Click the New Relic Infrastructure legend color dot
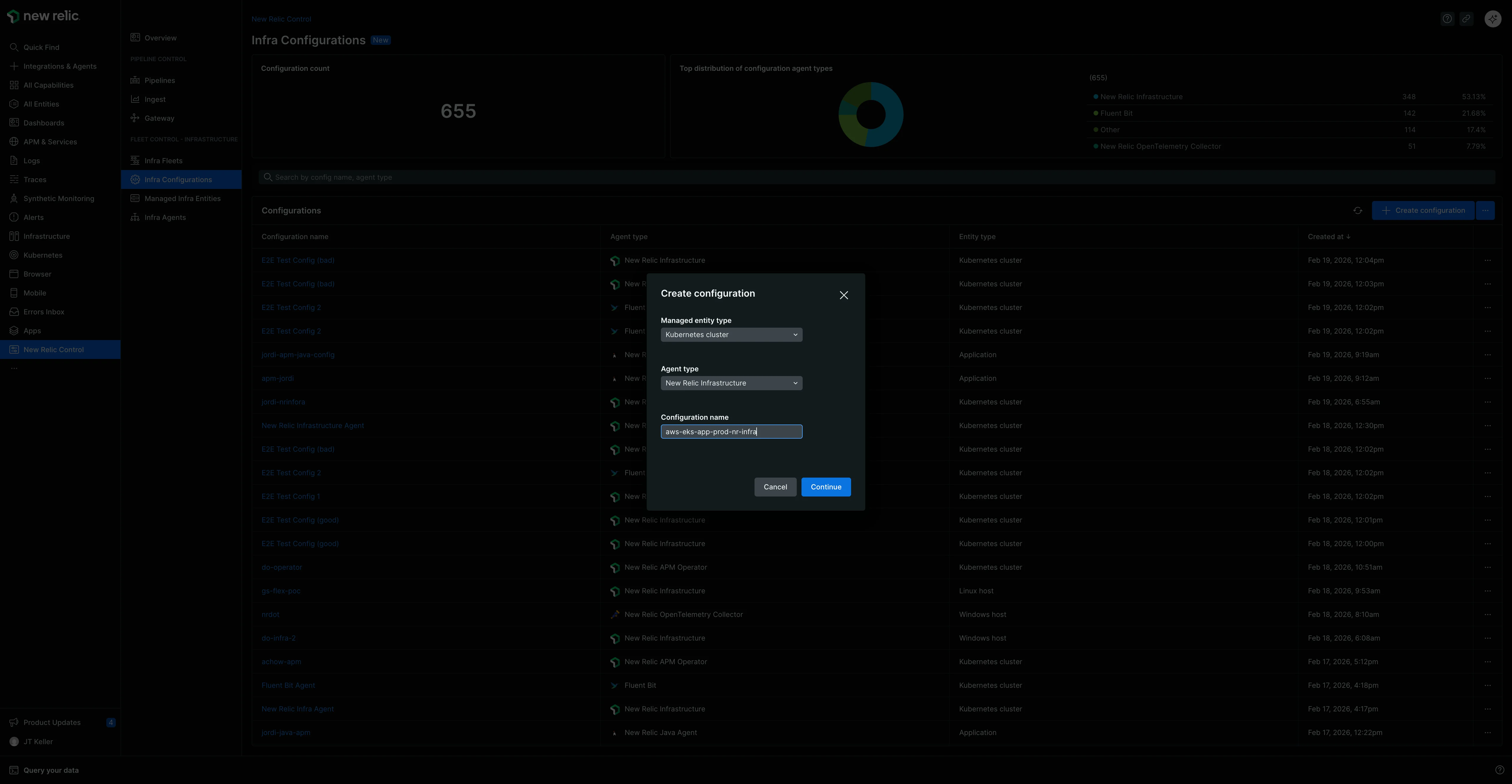Screen dimensions: 1512x784 pos(1095,96)
